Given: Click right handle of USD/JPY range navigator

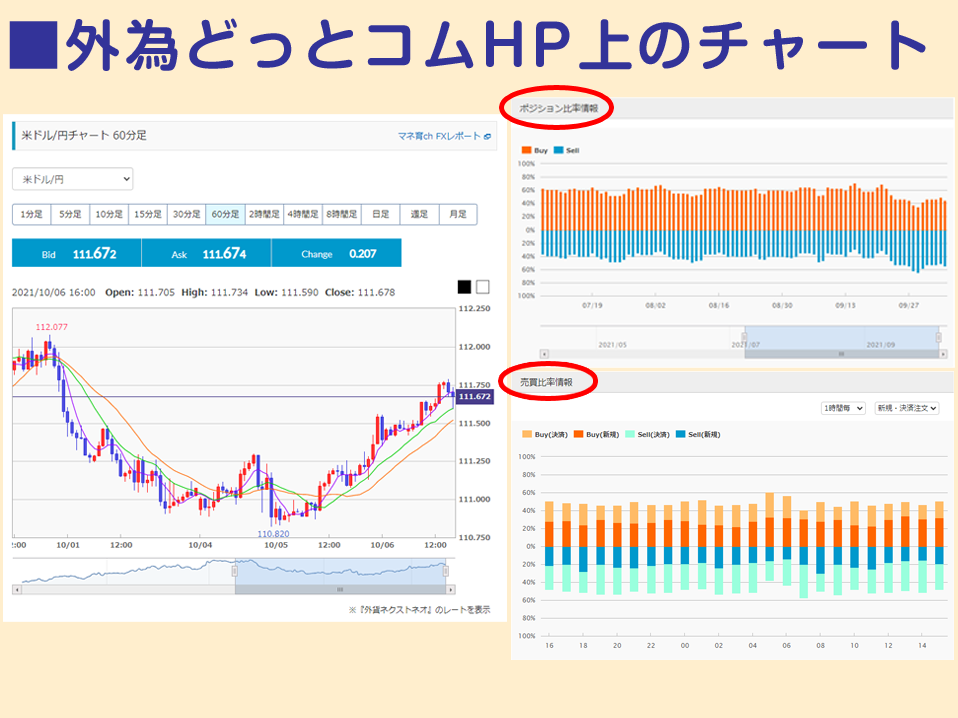Looking at the screenshot, I should 445,571.
